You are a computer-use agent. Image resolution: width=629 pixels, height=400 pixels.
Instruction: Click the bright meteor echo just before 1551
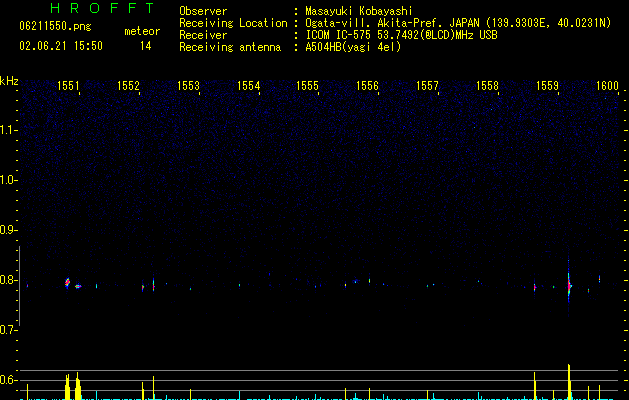(x=67, y=282)
